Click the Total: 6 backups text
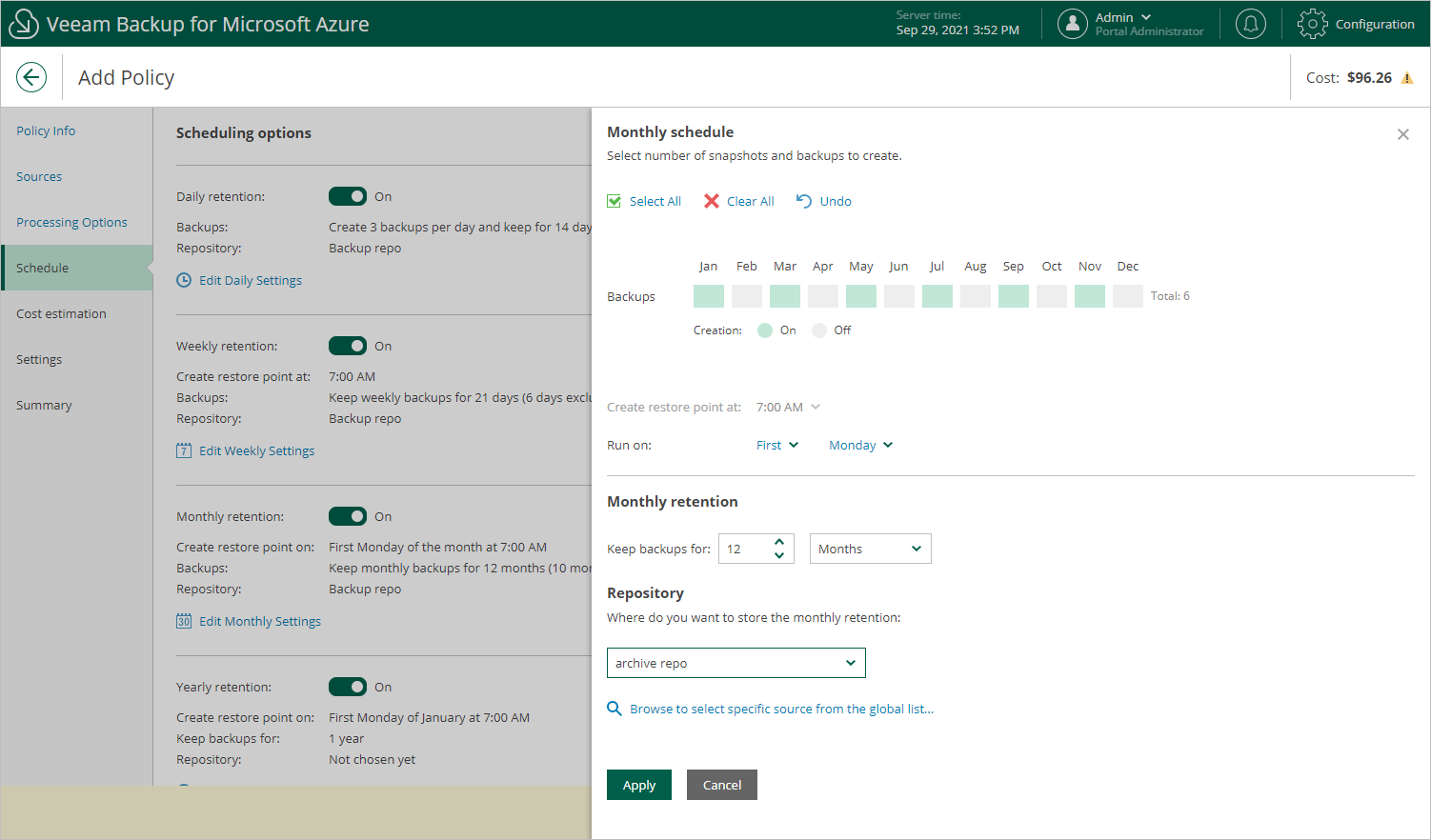This screenshot has height=840, width=1431. tap(1170, 296)
